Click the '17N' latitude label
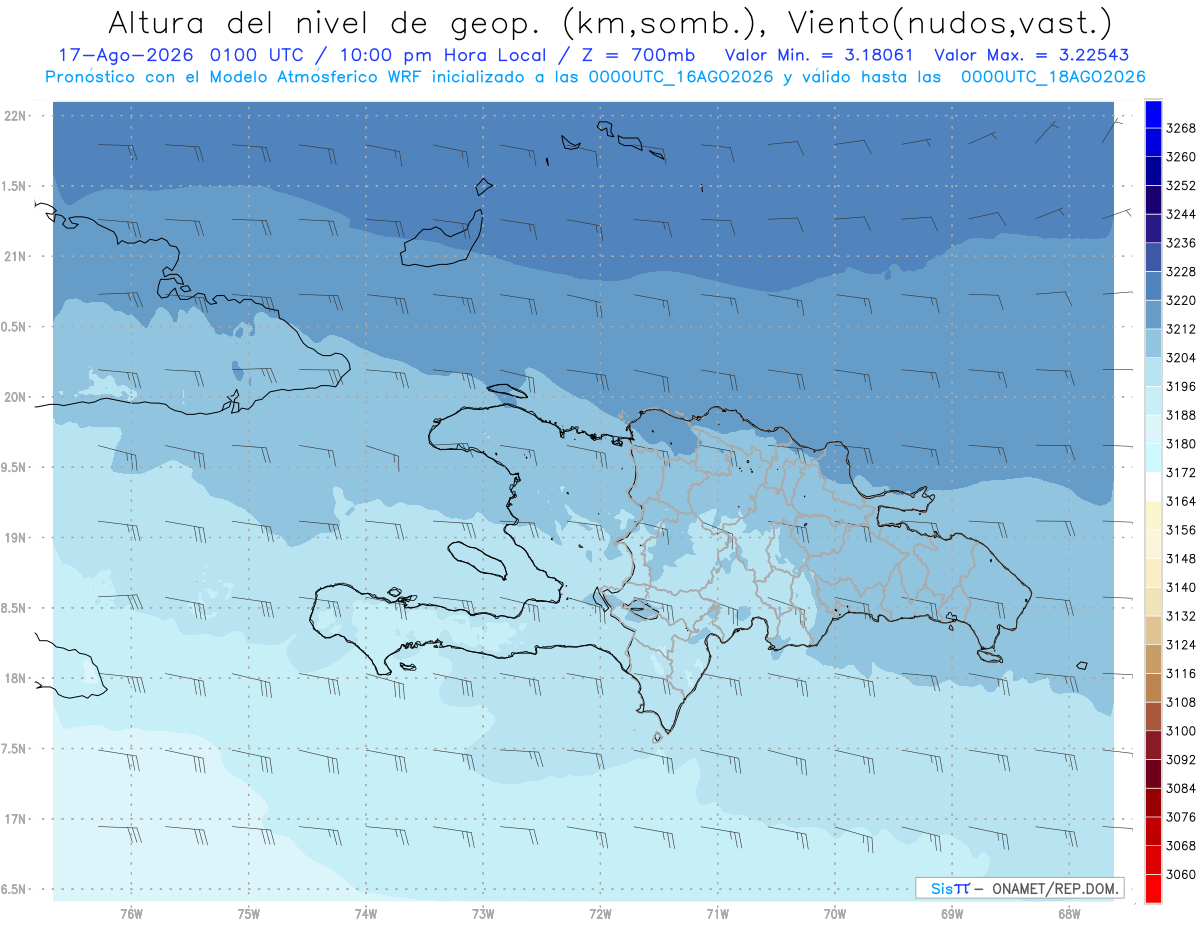 coord(14,819)
